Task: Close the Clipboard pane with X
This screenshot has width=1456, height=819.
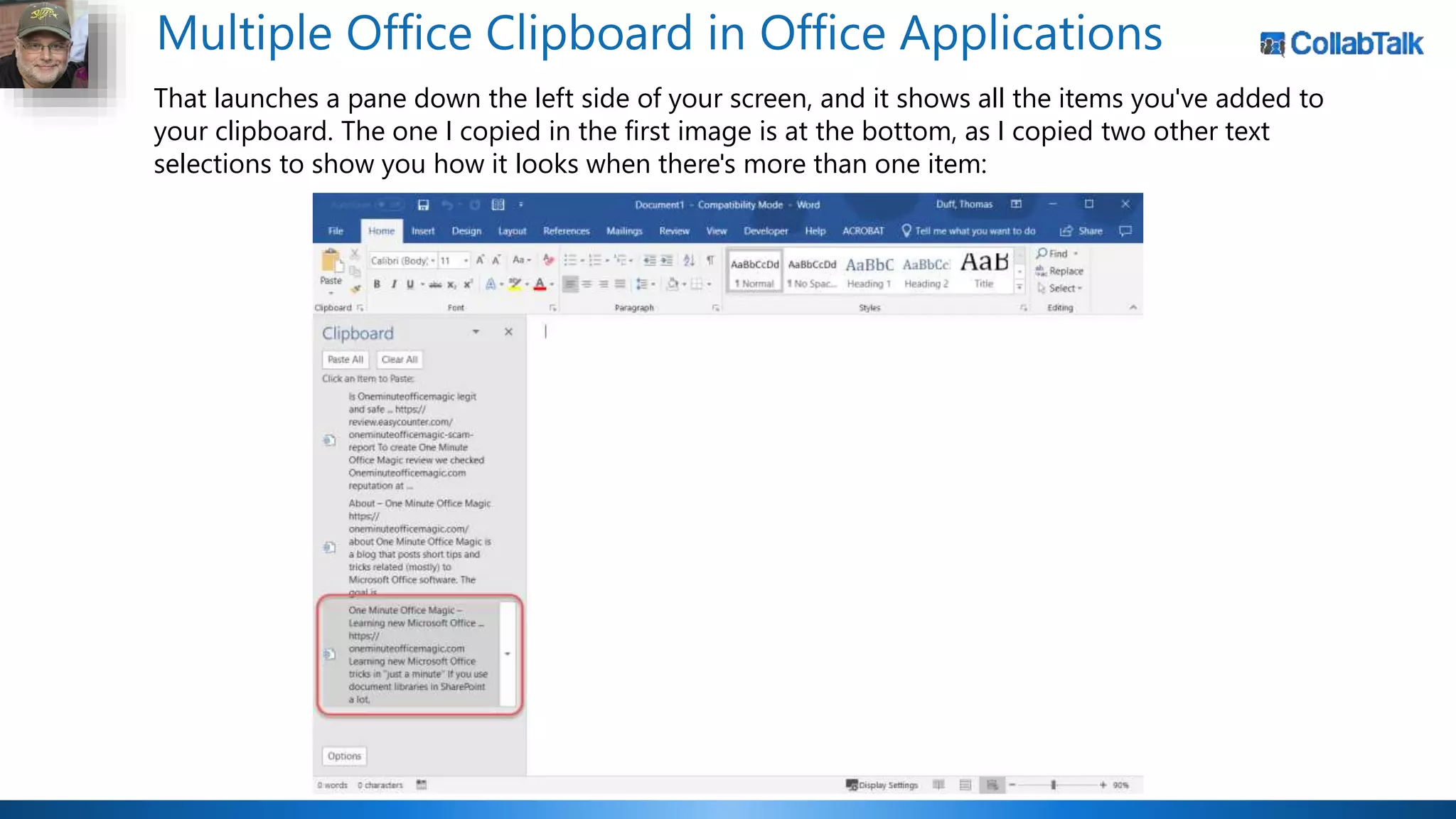Action: pyautogui.click(x=508, y=332)
